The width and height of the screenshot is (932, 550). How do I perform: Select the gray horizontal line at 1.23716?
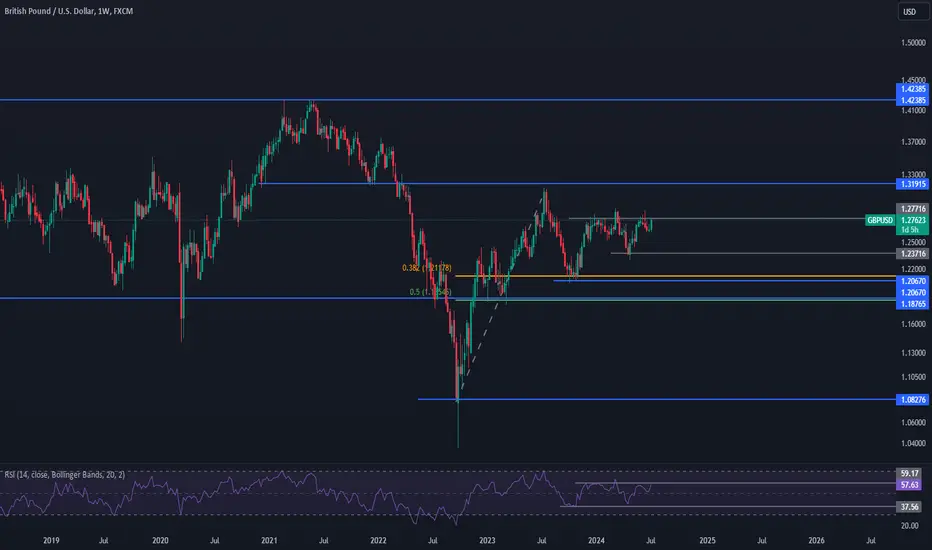(753, 253)
